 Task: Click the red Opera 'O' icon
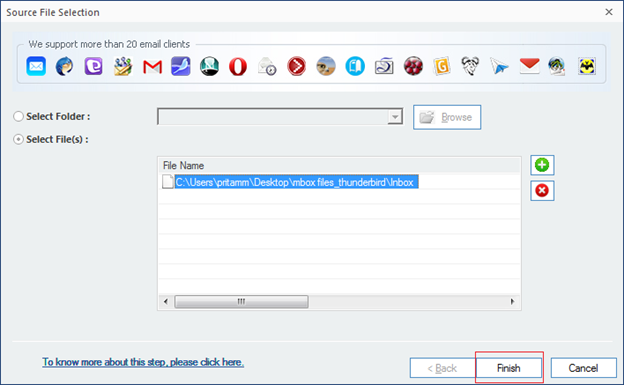238,66
